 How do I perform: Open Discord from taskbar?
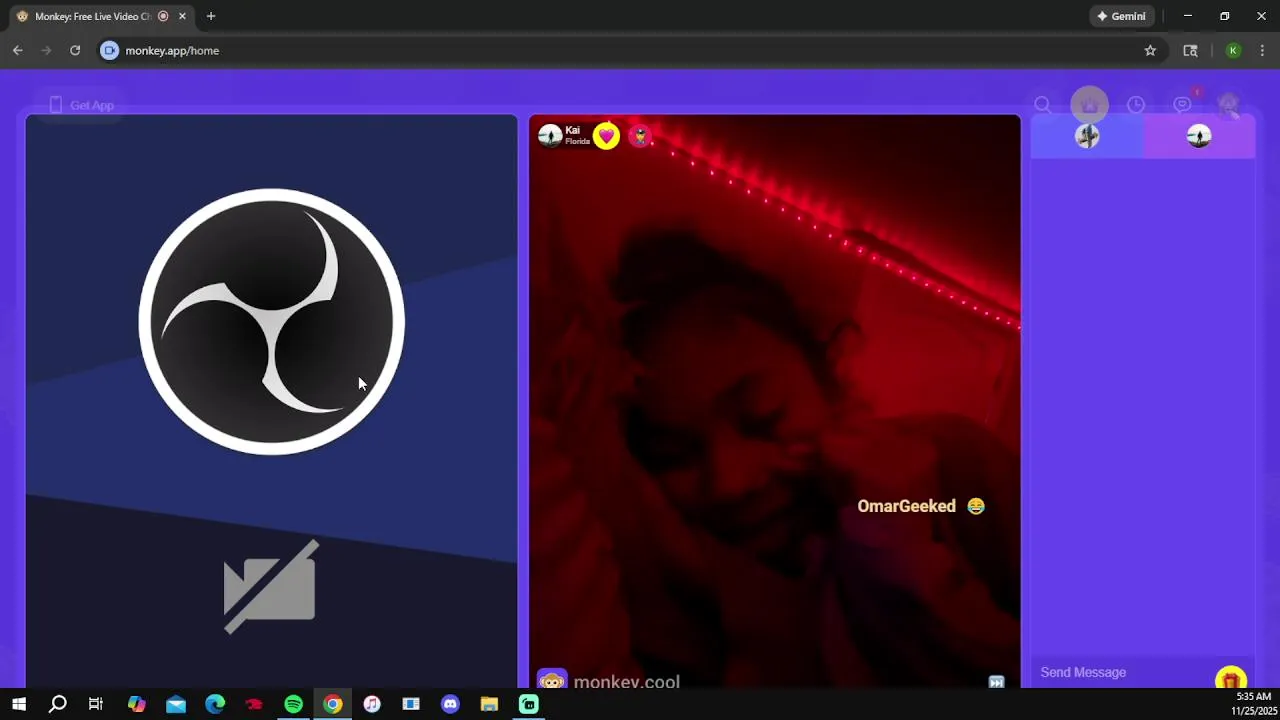450,704
